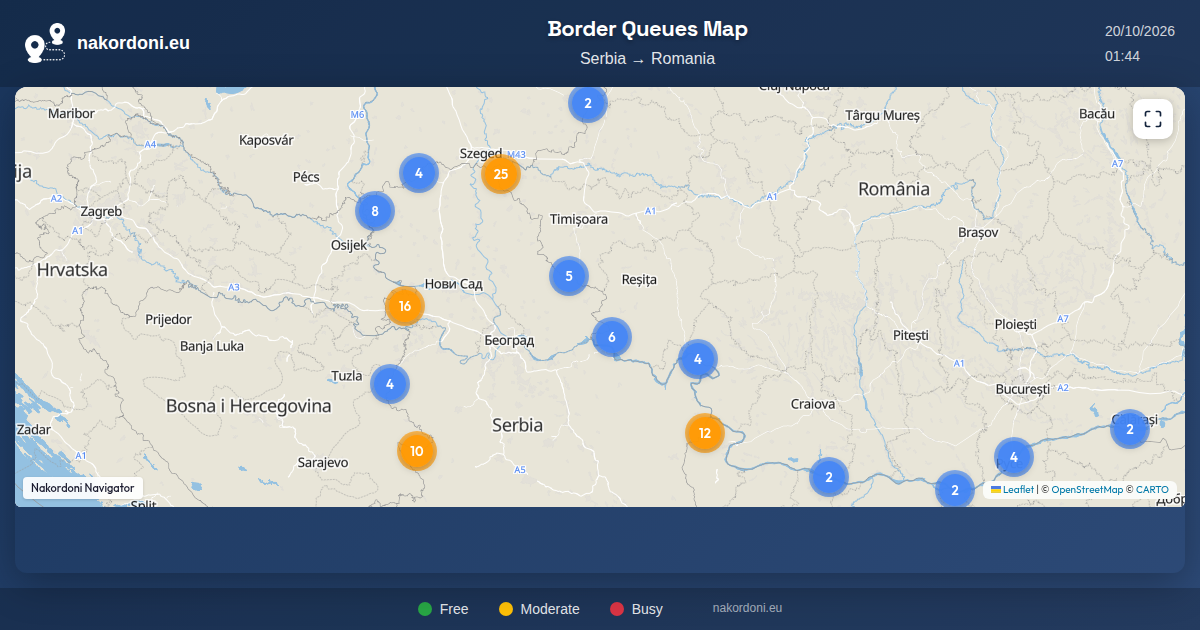Click the Zadar city label
Image resolution: width=1200 pixels, height=630 pixels.
pos(34,429)
